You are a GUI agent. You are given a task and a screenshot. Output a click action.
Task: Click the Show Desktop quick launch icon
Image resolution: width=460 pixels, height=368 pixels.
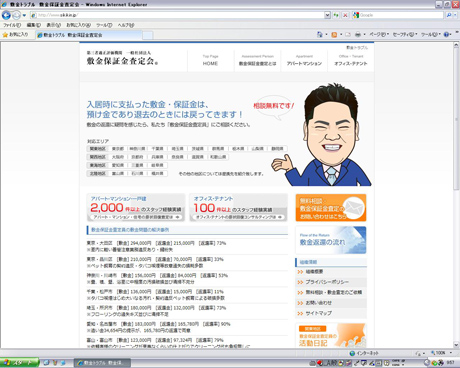[x=46, y=363]
